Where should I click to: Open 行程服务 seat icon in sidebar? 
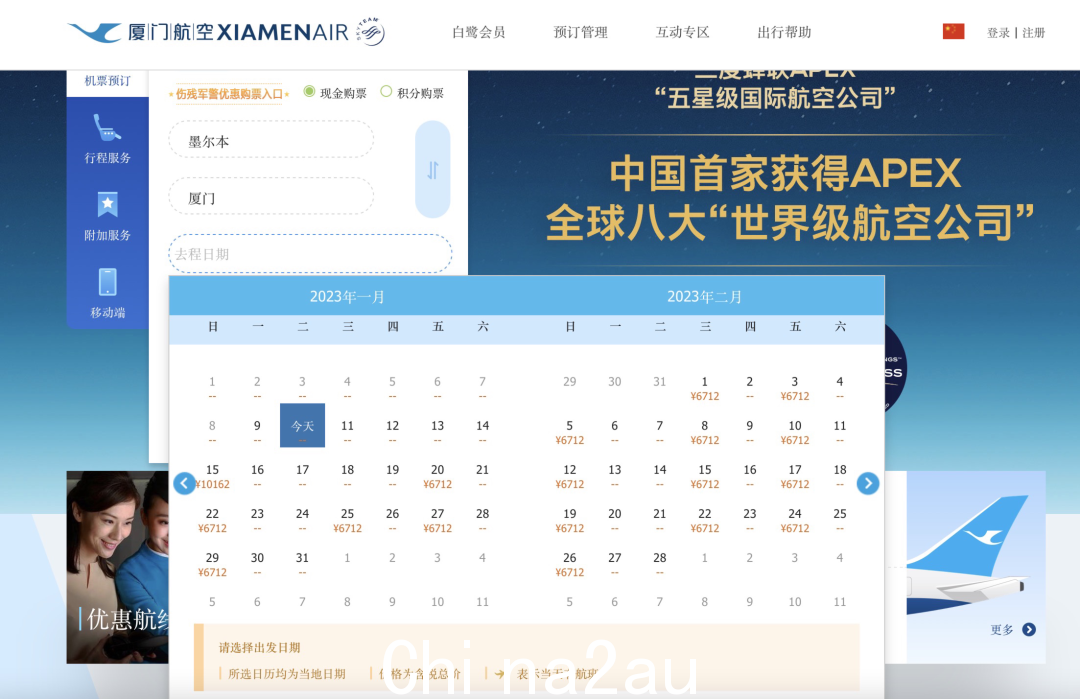[x=107, y=127]
